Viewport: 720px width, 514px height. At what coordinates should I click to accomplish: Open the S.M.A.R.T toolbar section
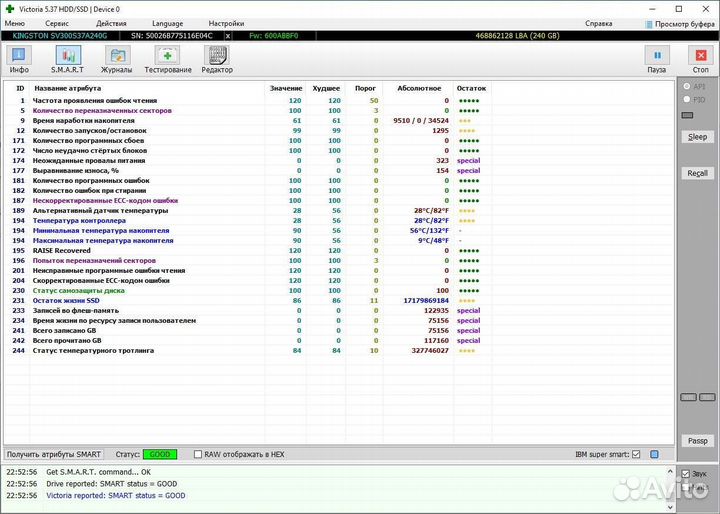(x=67, y=58)
